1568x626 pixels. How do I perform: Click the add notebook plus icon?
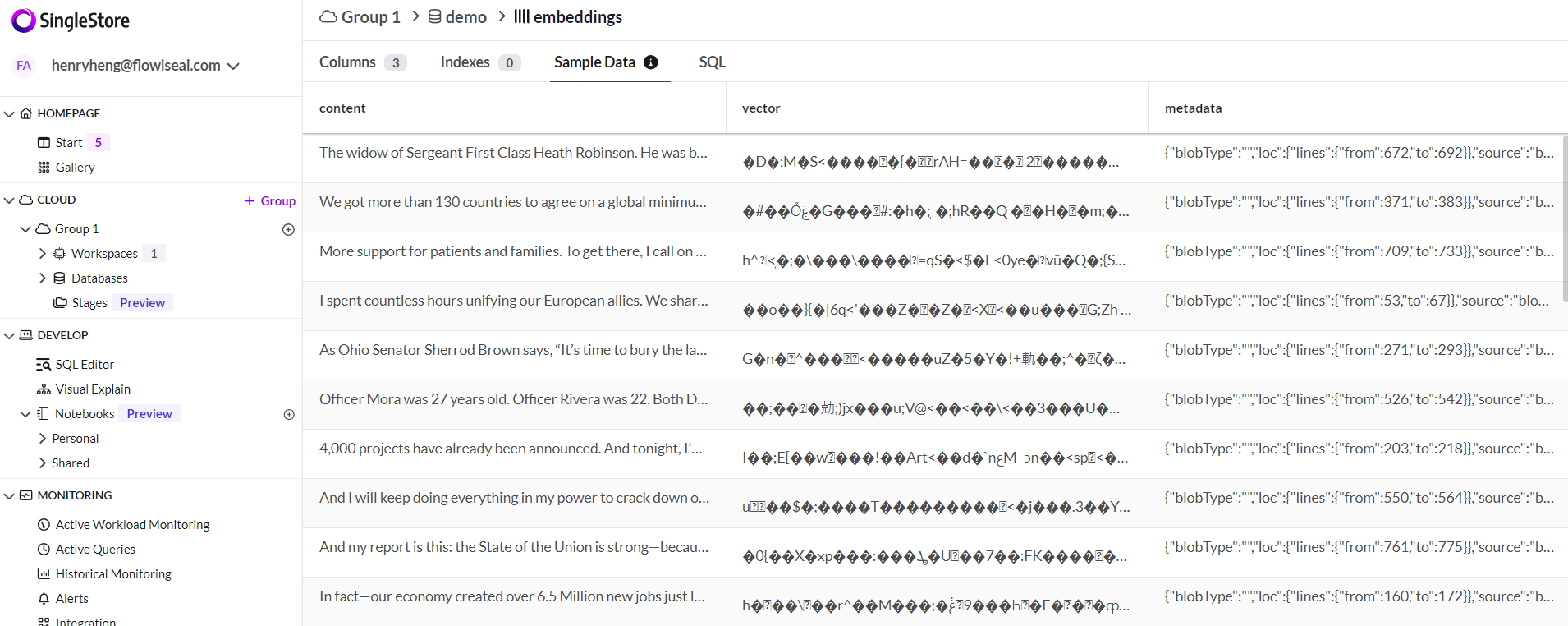click(289, 414)
